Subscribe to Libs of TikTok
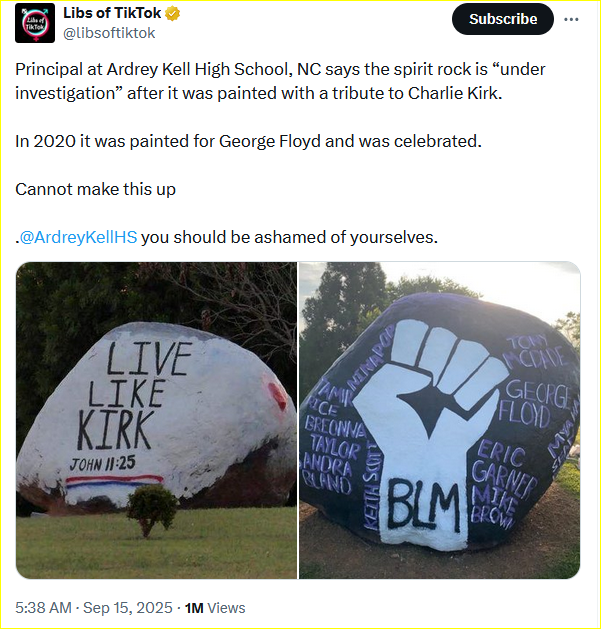The height and width of the screenshot is (629, 601). 503,19
